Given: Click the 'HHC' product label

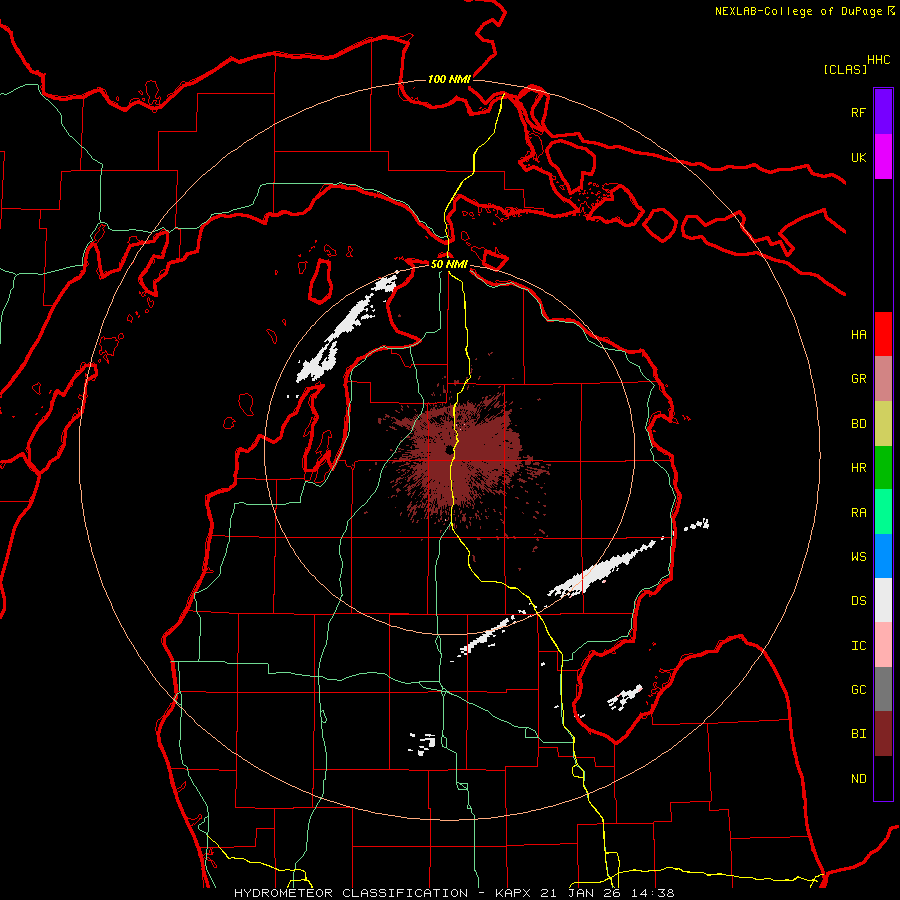Looking at the screenshot, I should point(878,60).
